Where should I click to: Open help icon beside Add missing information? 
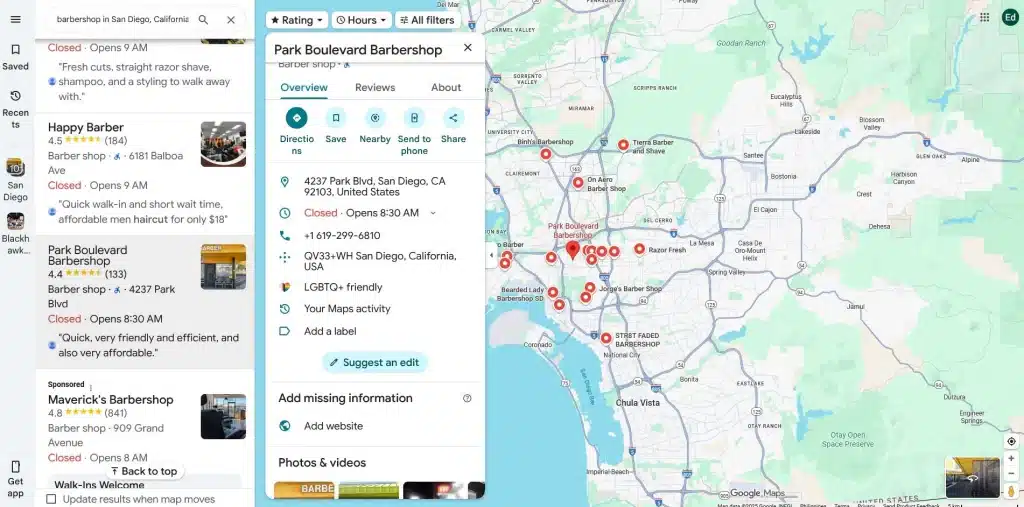(467, 398)
